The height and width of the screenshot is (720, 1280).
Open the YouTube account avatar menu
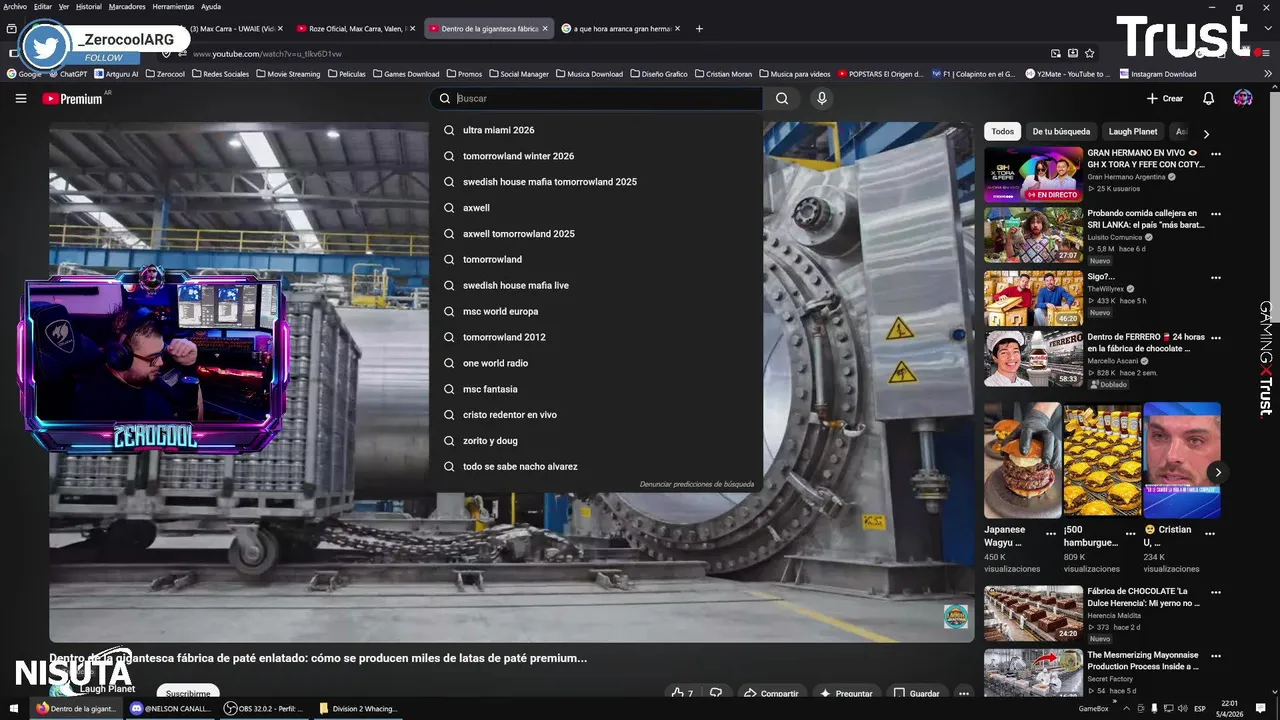(x=1243, y=98)
